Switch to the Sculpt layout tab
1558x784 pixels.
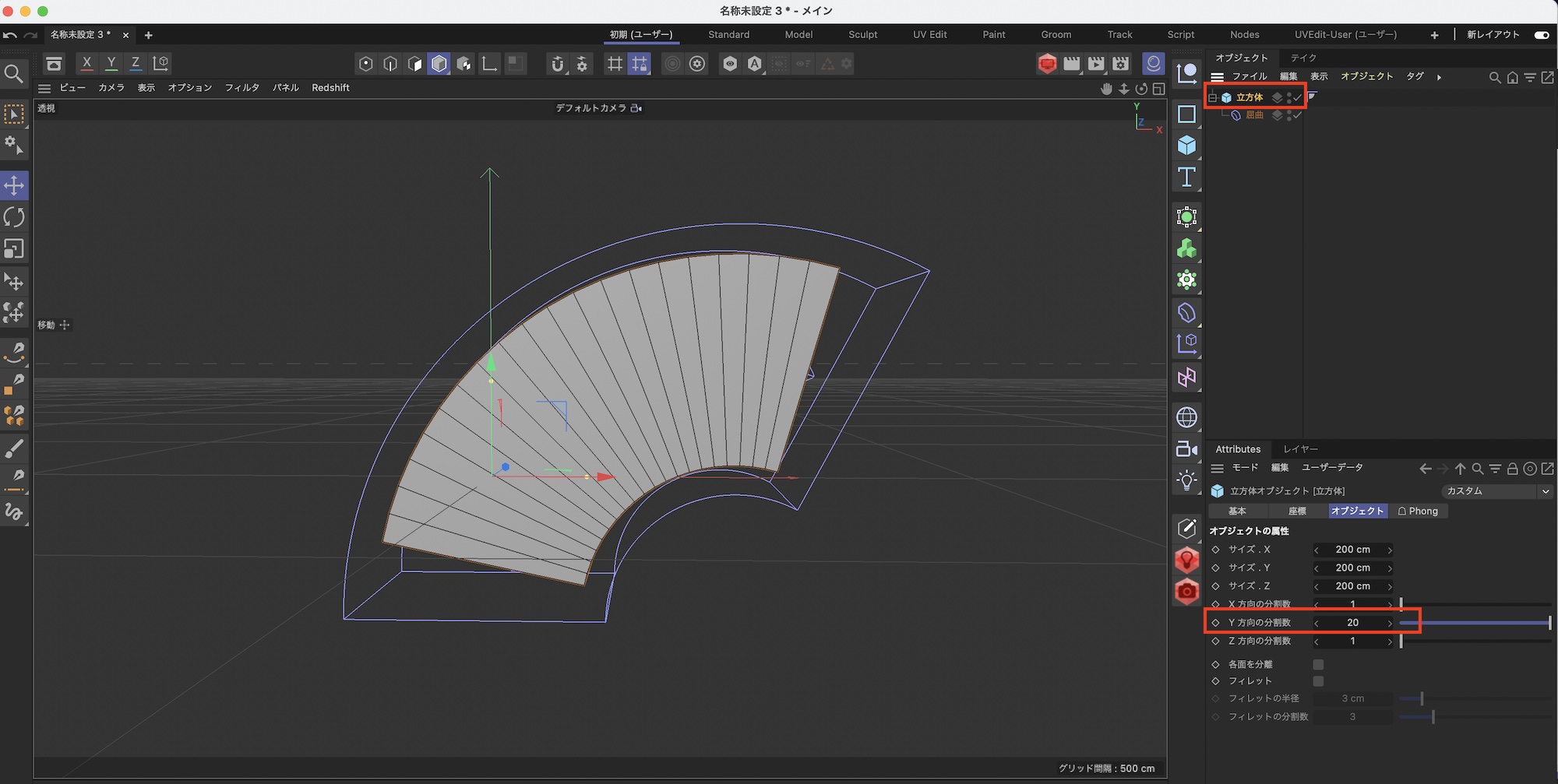click(x=862, y=35)
